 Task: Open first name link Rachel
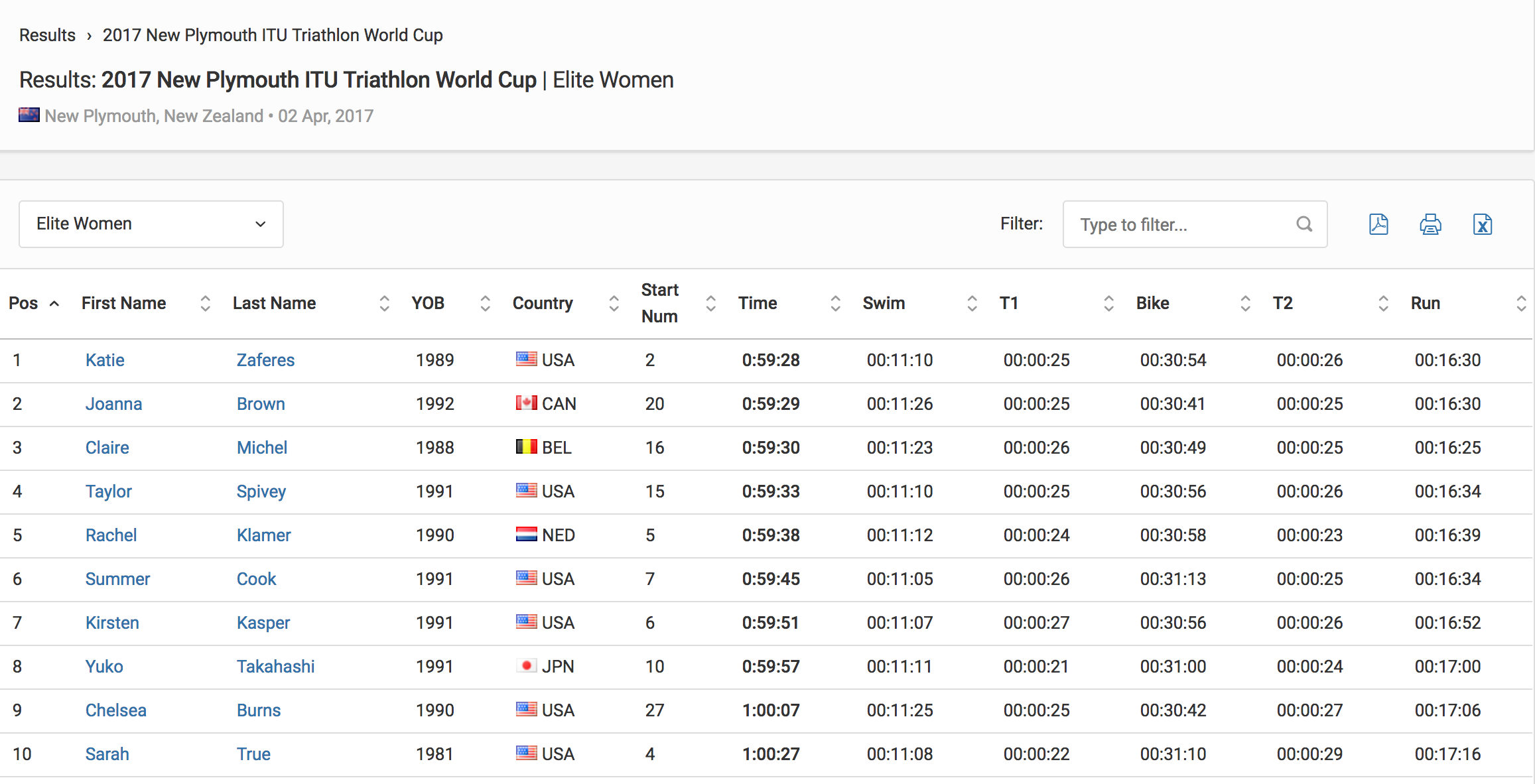point(111,535)
